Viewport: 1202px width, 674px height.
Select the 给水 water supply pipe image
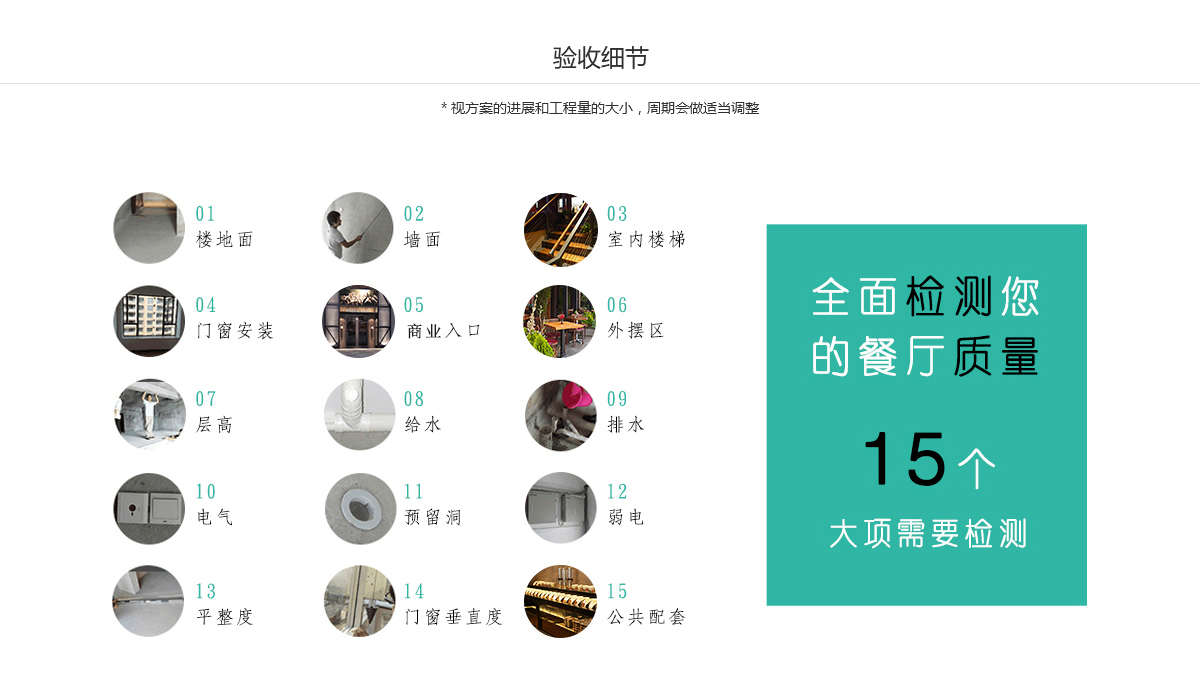pyautogui.click(x=360, y=414)
